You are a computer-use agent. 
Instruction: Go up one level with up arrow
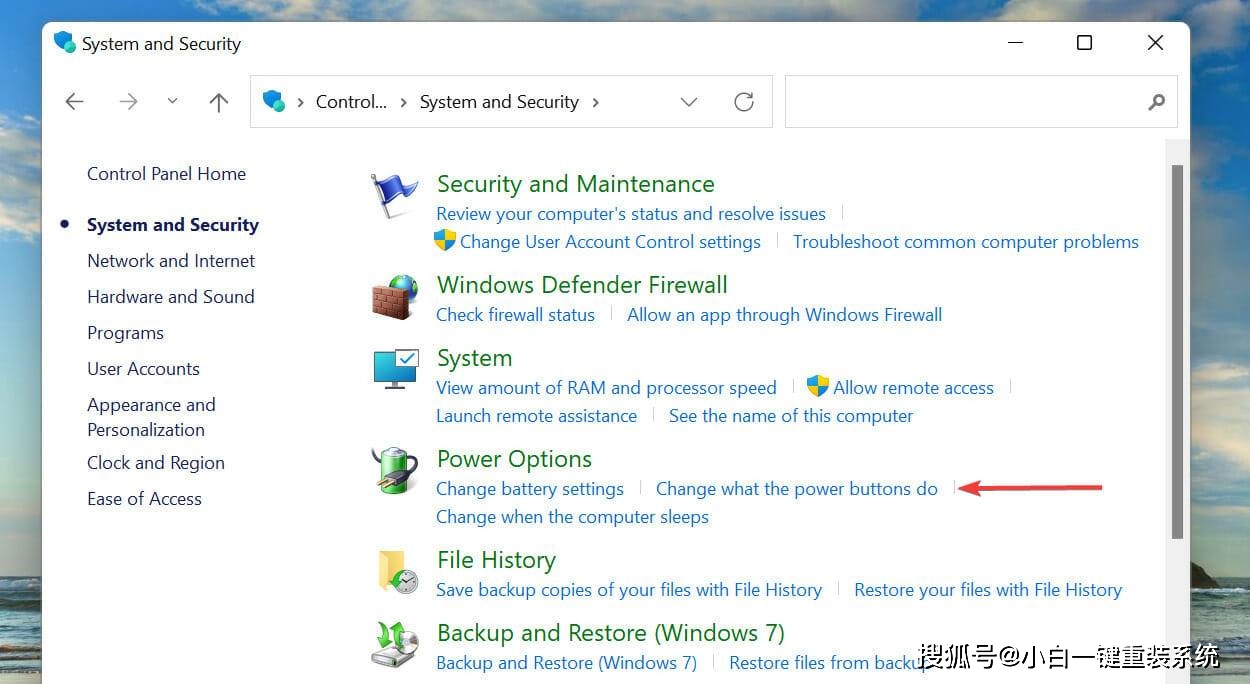[x=219, y=102]
